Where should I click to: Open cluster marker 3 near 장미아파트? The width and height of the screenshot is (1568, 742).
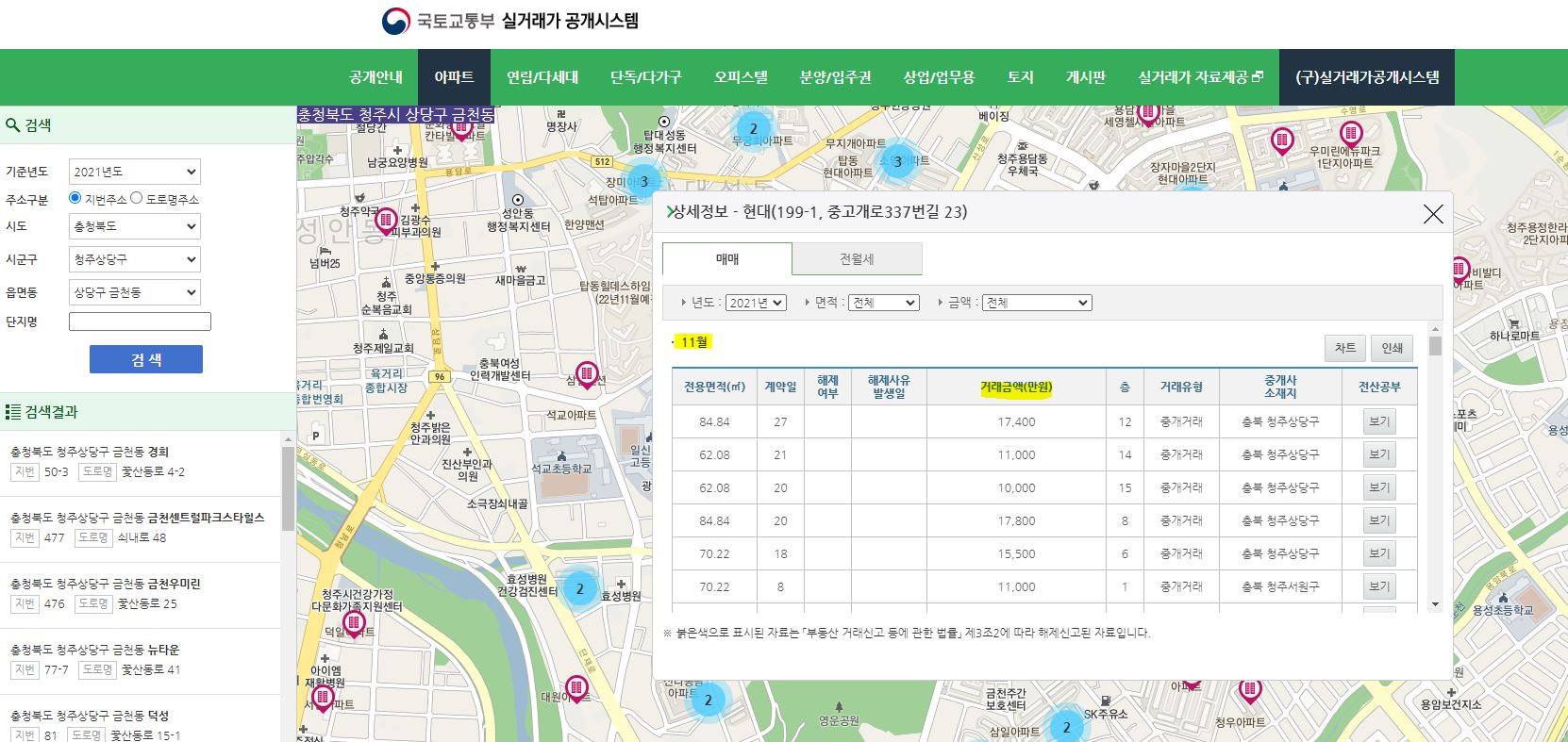[x=643, y=181]
